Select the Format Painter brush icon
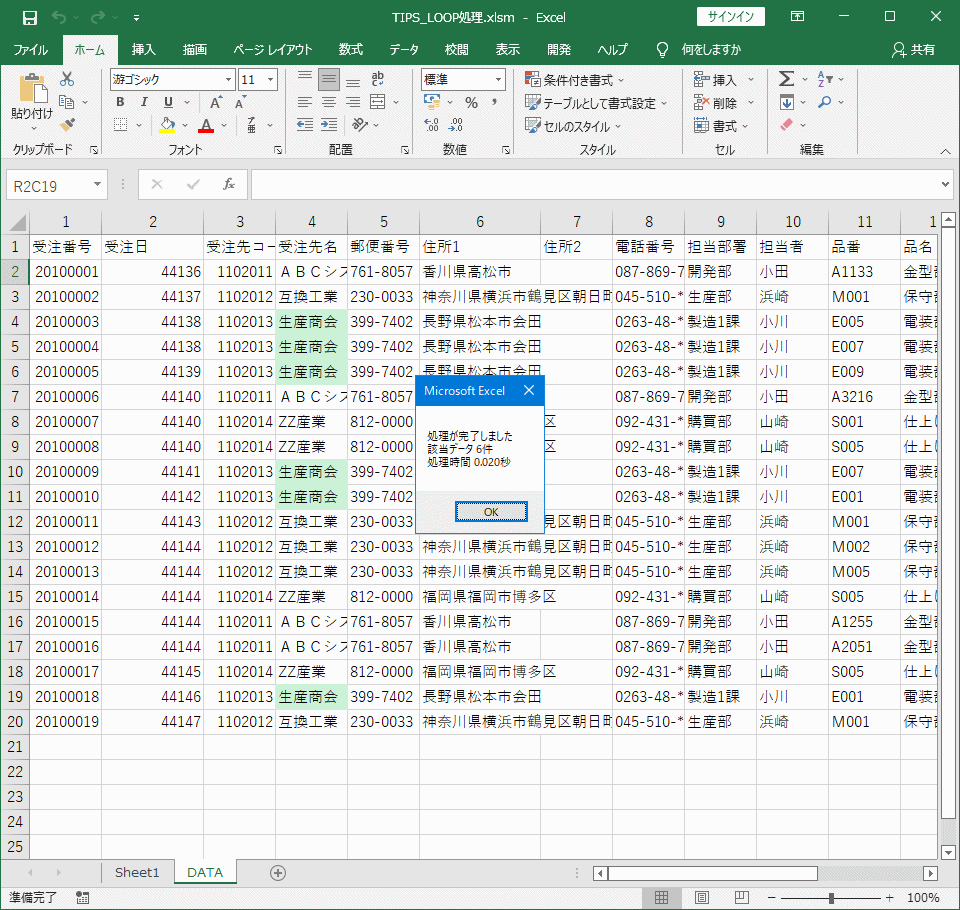The height and width of the screenshot is (910, 960). (x=67, y=125)
